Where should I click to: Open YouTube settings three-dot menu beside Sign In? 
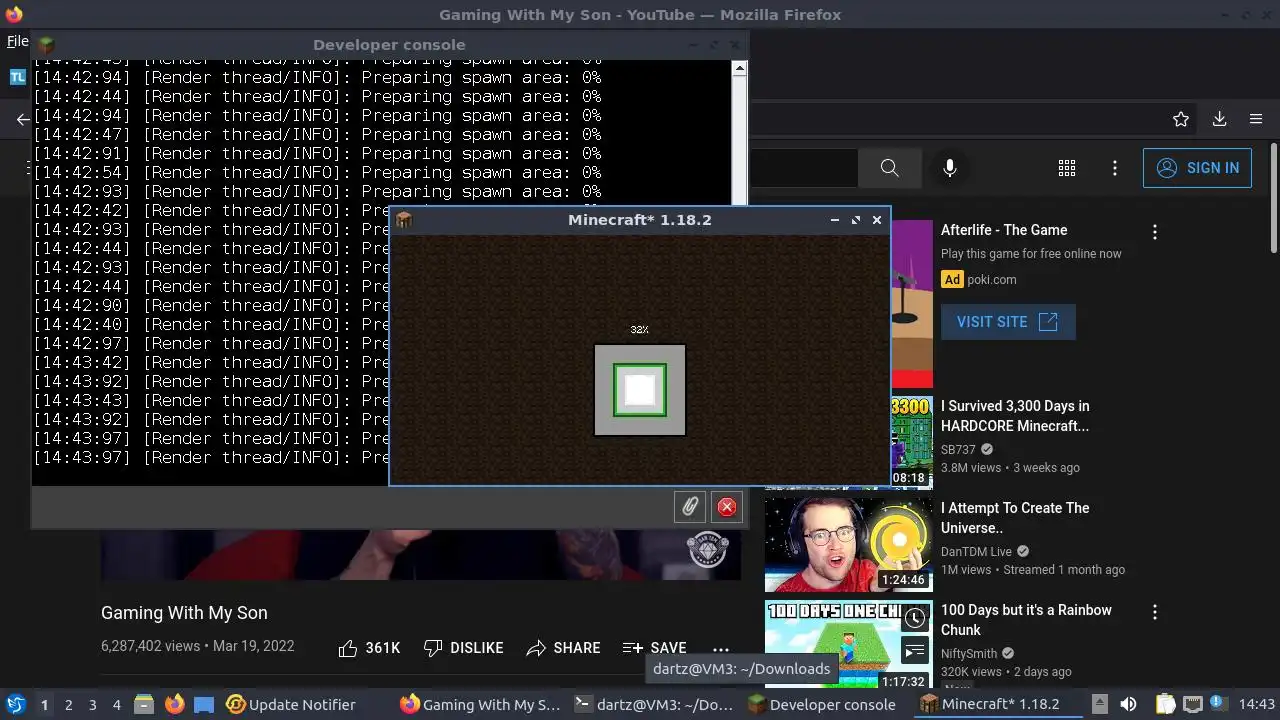(1115, 168)
